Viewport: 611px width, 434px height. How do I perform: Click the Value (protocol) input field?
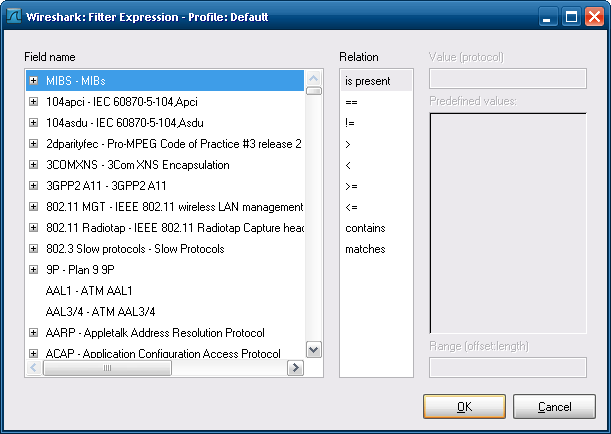coord(507,79)
